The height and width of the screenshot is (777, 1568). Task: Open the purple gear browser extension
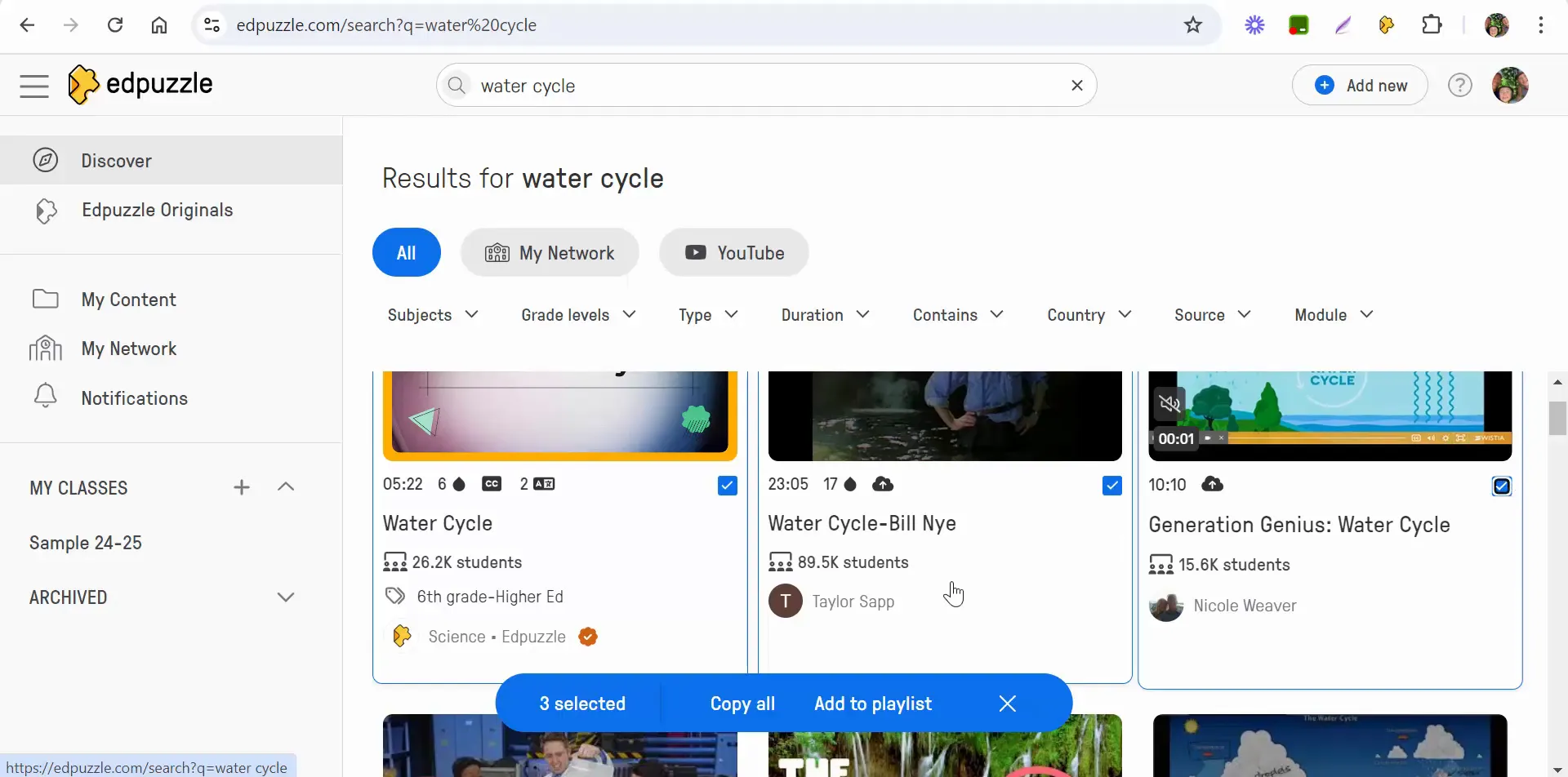click(x=1254, y=25)
